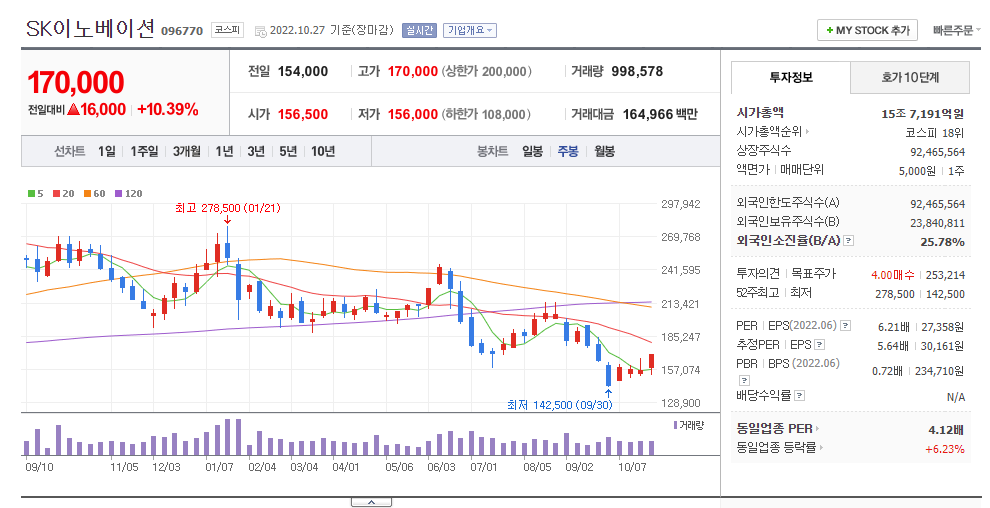Click the 거래대금 value 164,966 백만

coord(660,114)
